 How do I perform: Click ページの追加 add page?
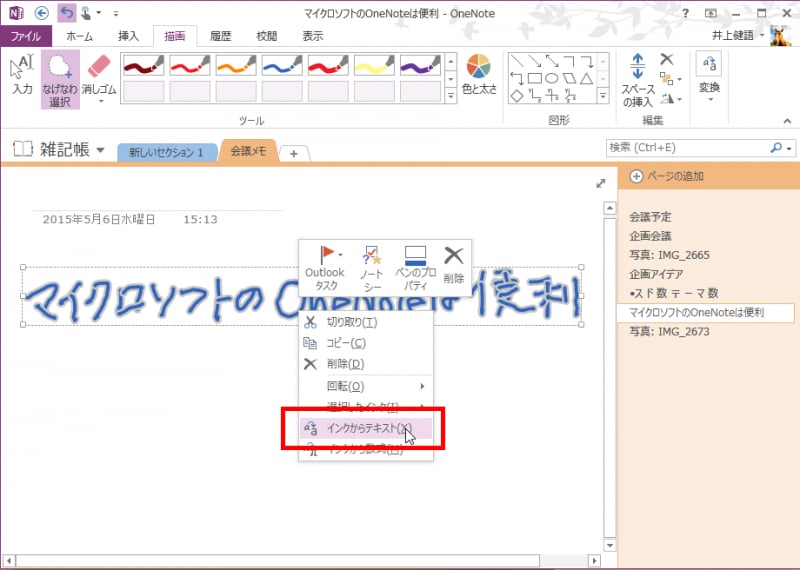667,177
